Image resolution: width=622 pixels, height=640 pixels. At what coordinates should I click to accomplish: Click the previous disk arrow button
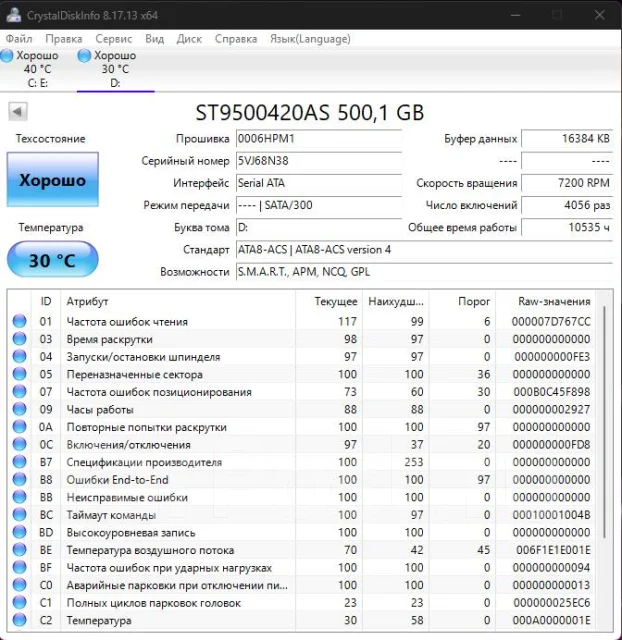coord(18,111)
